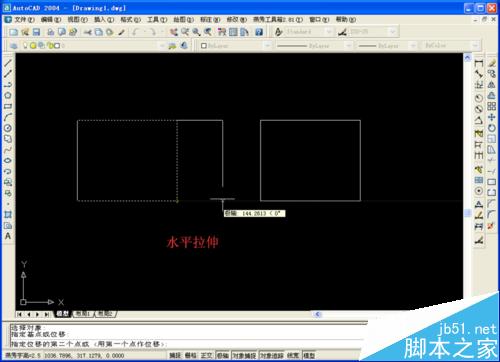Toggle 对象追踪 object tracking in status bar
500x362 pixels.
point(272,355)
